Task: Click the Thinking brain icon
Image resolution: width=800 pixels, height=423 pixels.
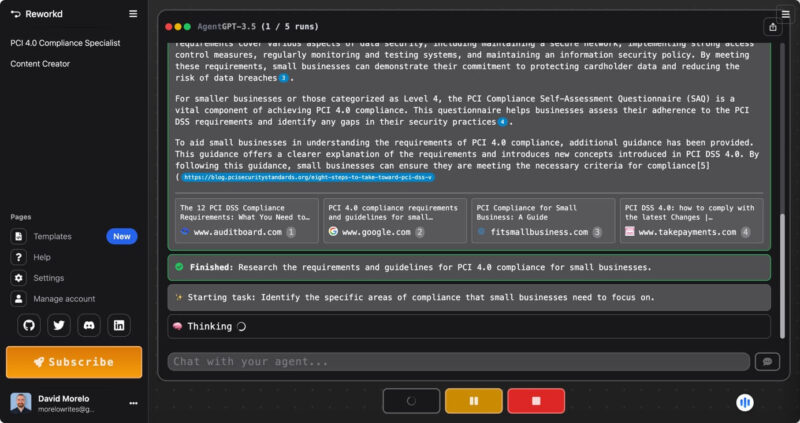Action: pyautogui.click(x=178, y=327)
